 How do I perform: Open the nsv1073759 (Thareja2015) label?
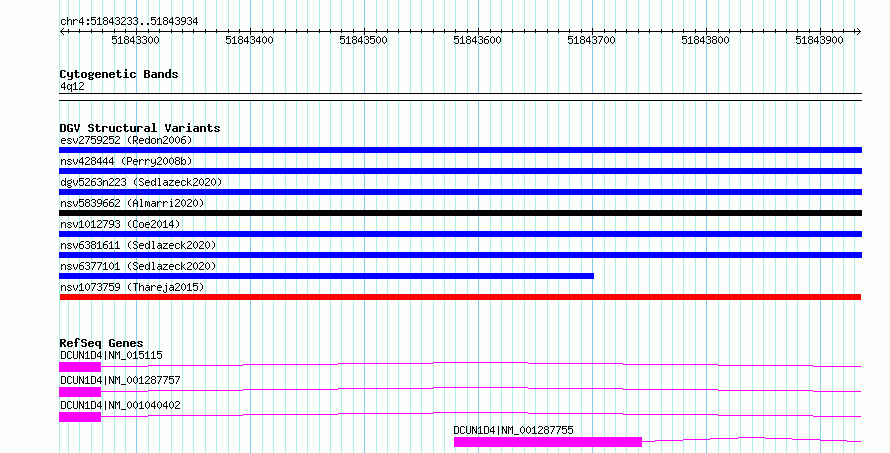(x=132, y=287)
